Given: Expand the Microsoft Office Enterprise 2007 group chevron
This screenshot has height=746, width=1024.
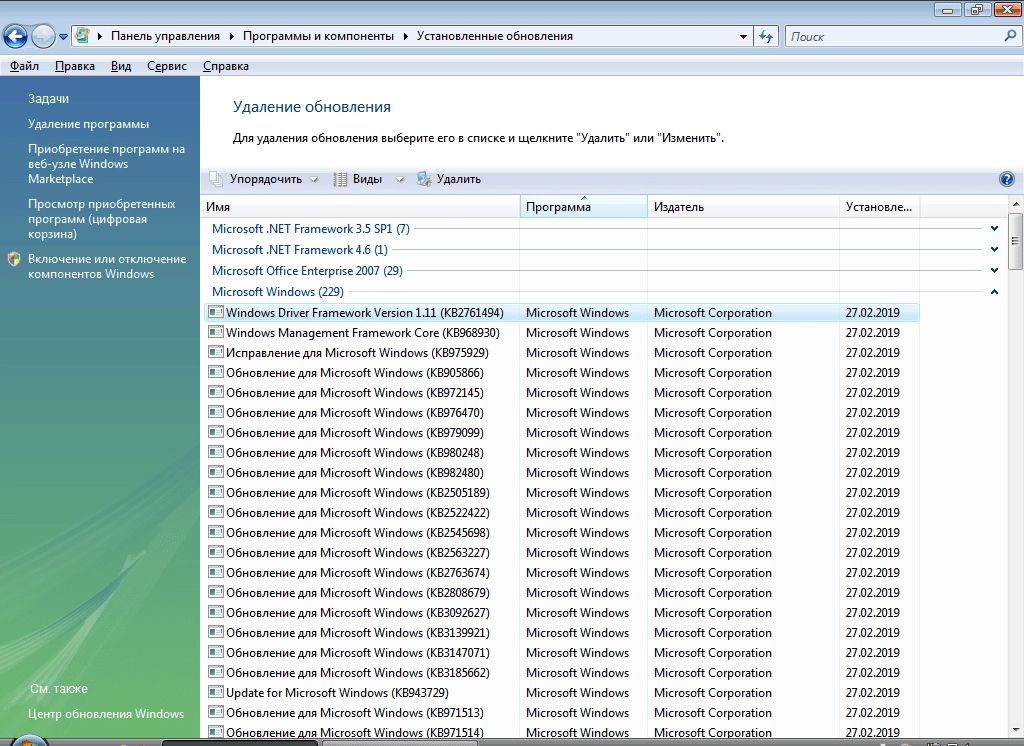Looking at the screenshot, I should (x=994, y=270).
